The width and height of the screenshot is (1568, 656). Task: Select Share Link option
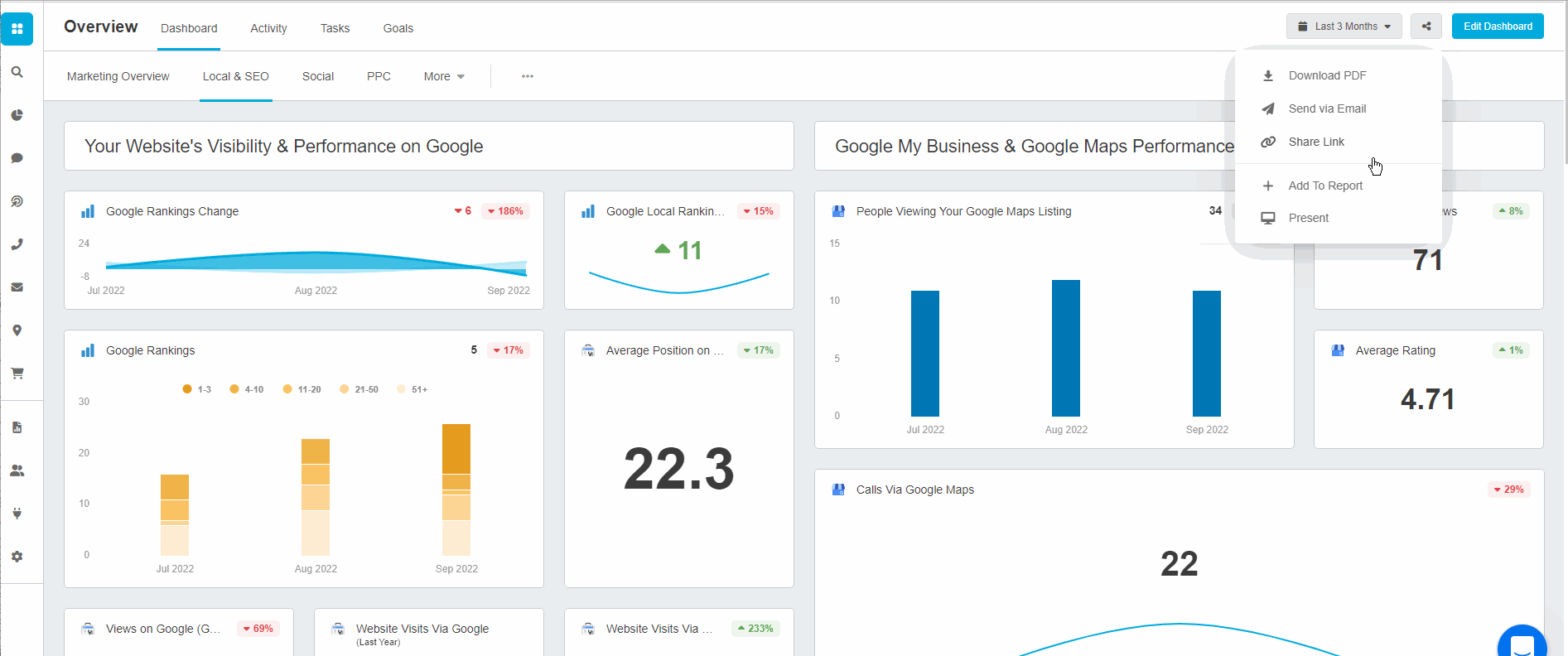pos(1316,142)
